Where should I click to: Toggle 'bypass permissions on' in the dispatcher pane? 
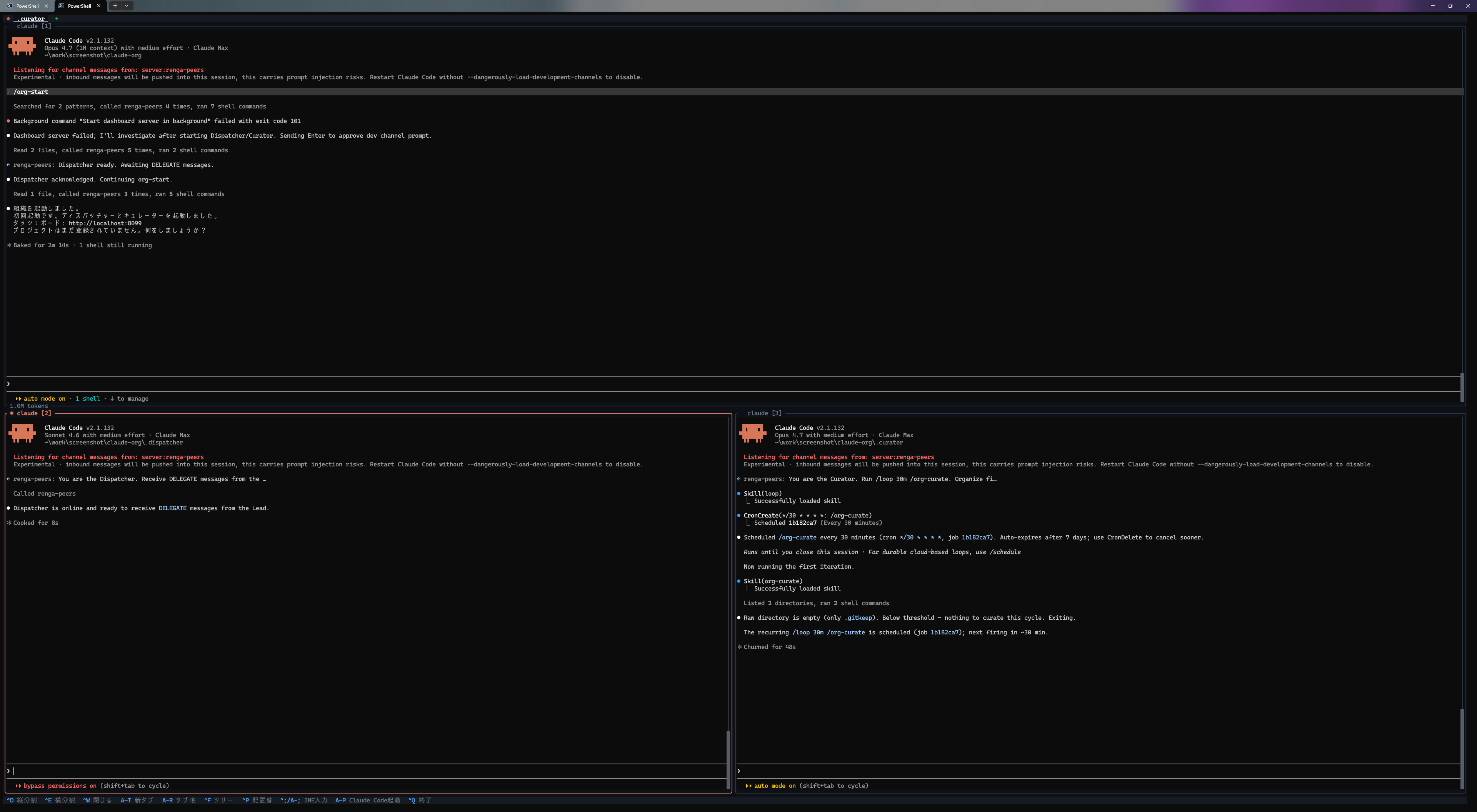pyautogui.click(x=60, y=786)
